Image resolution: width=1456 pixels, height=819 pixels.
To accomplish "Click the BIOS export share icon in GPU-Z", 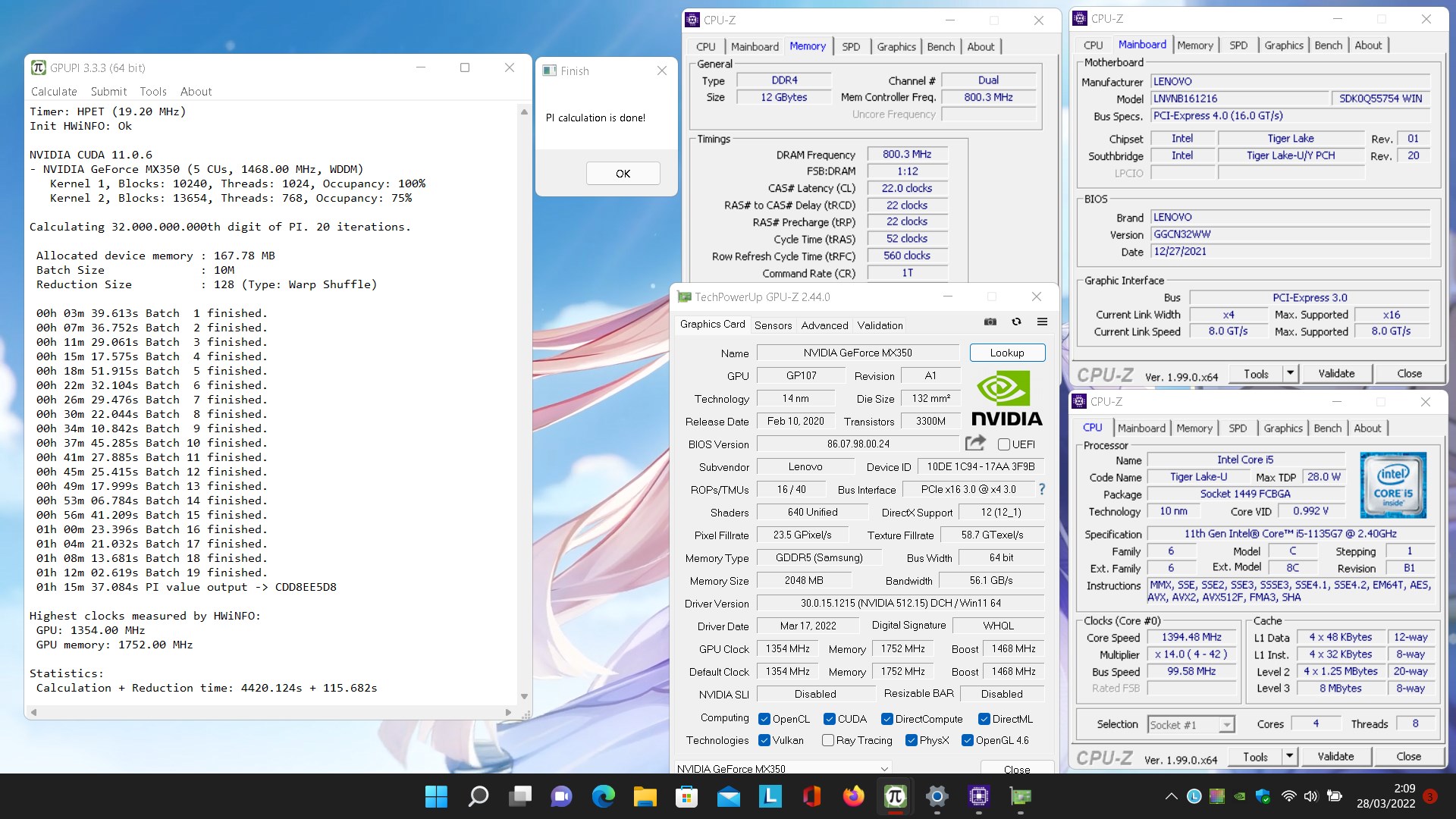I will (x=976, y=443).
